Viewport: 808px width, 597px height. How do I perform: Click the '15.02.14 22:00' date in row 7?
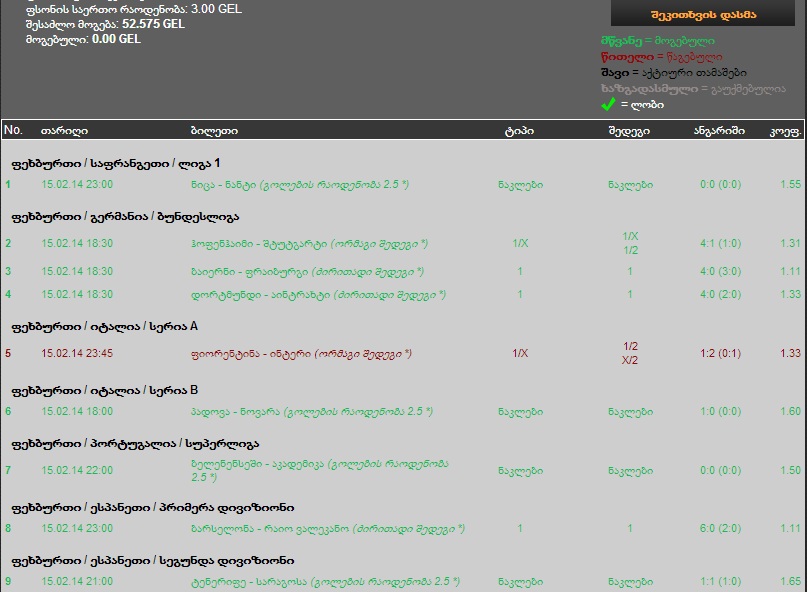tap(77, 470)
